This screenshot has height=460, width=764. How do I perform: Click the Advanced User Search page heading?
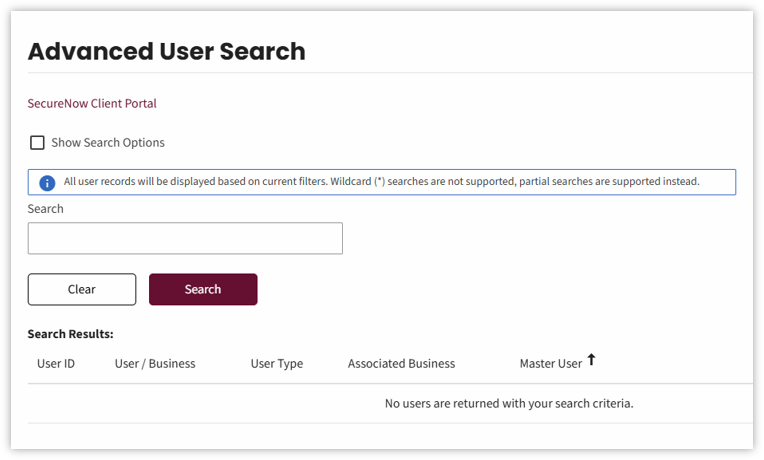[x=167, y=51]
